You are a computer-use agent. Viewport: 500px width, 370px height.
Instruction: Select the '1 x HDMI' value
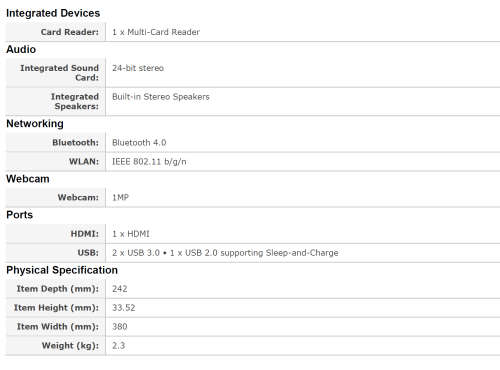(x=131, y=234)
